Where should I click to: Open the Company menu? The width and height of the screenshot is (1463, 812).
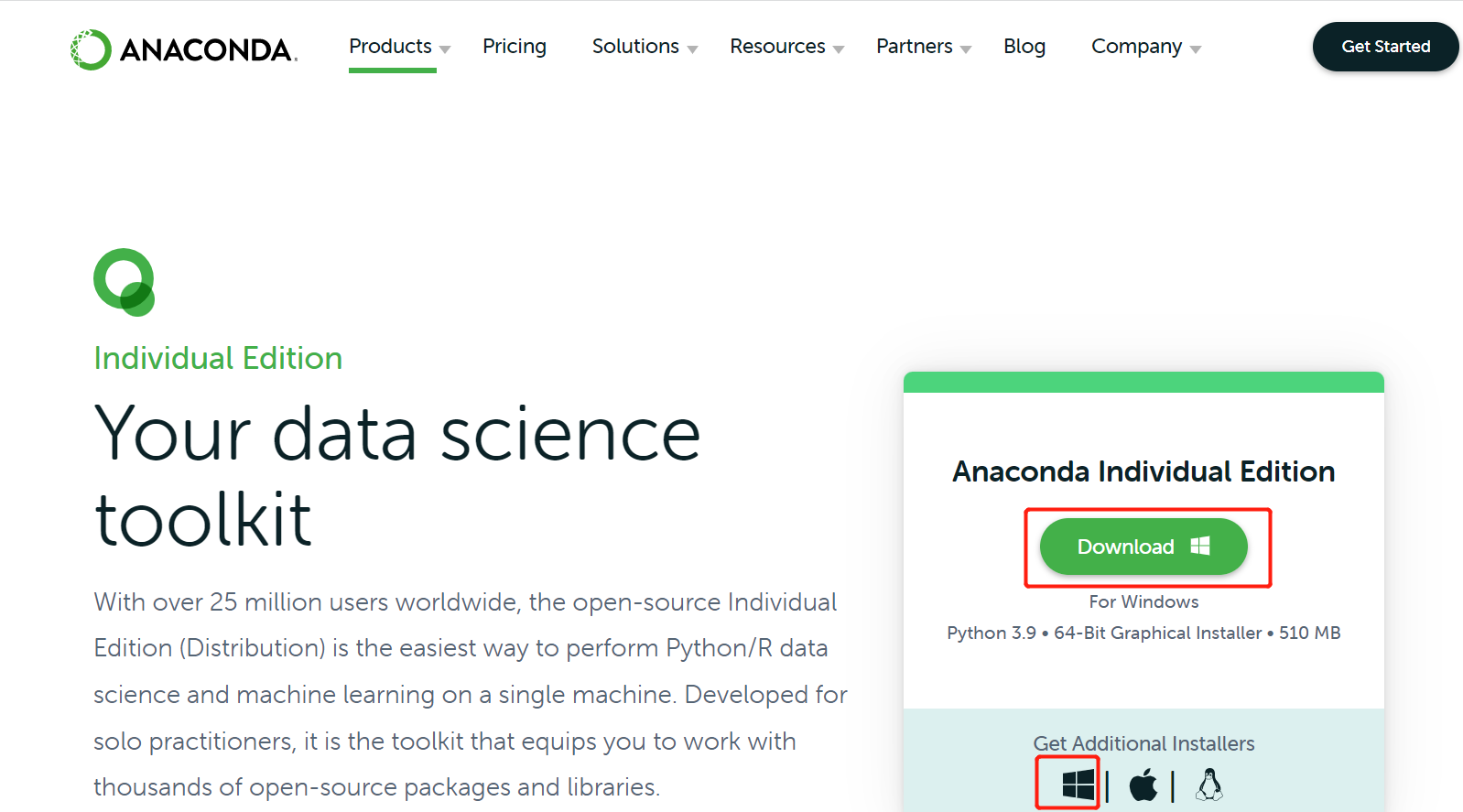(x=1136, y=47)
